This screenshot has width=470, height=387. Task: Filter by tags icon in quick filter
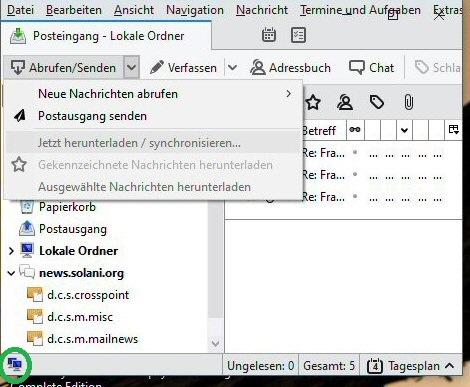[377, 102]
